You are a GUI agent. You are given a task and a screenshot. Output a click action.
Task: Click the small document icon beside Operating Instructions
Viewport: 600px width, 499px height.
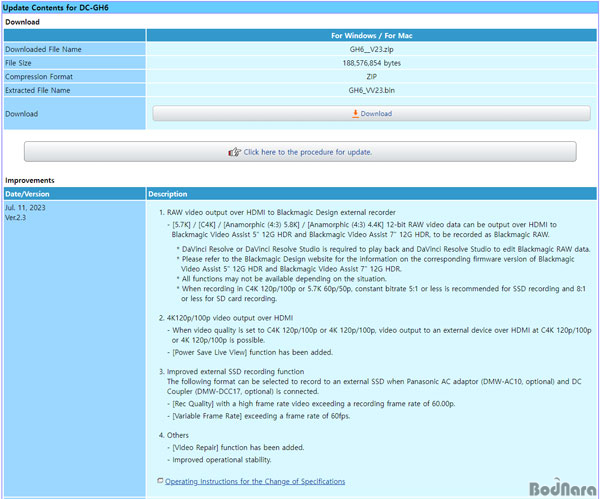point(160,481)
